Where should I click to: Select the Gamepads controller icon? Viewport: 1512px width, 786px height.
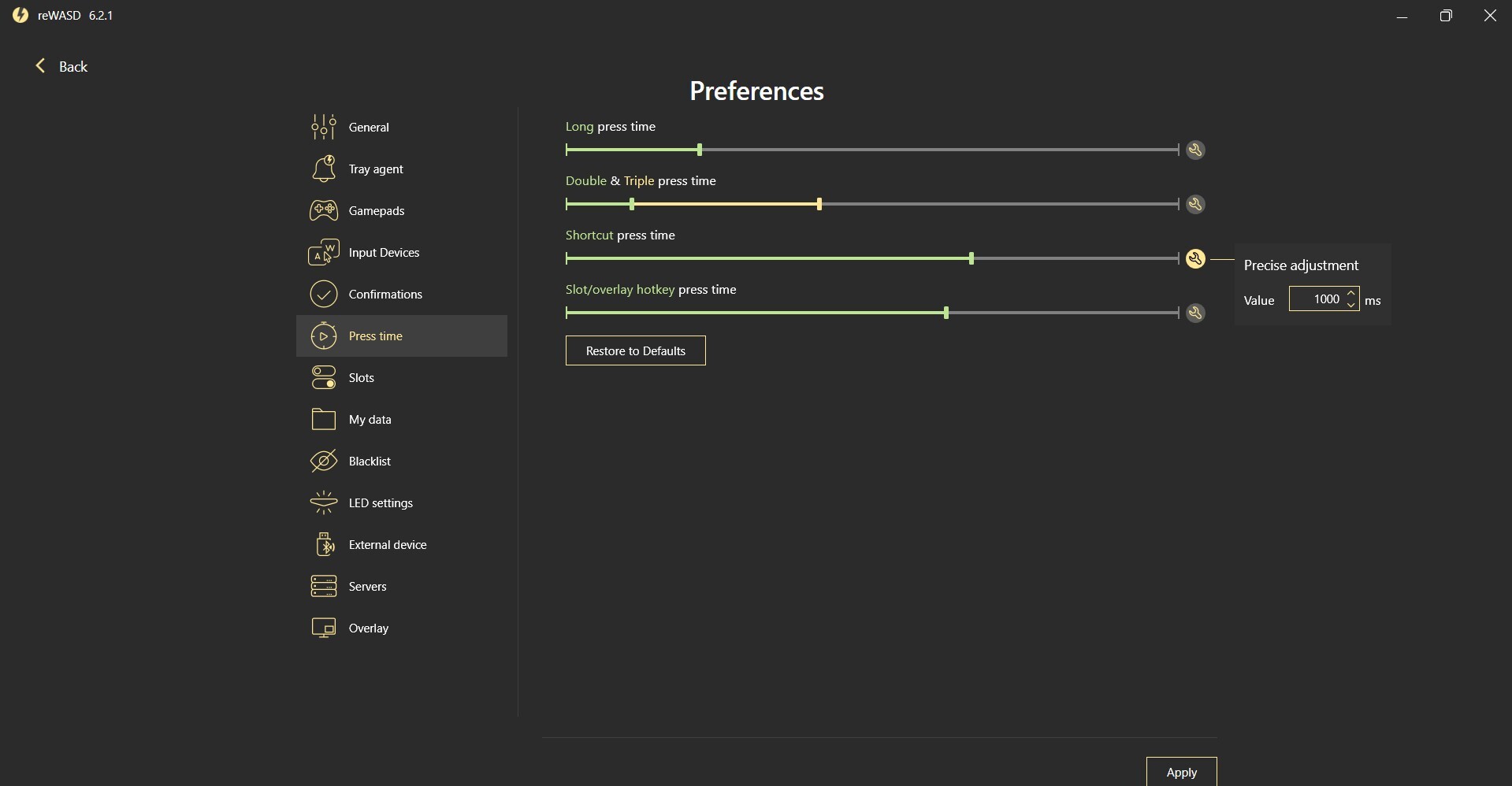(x=324, y=211)
